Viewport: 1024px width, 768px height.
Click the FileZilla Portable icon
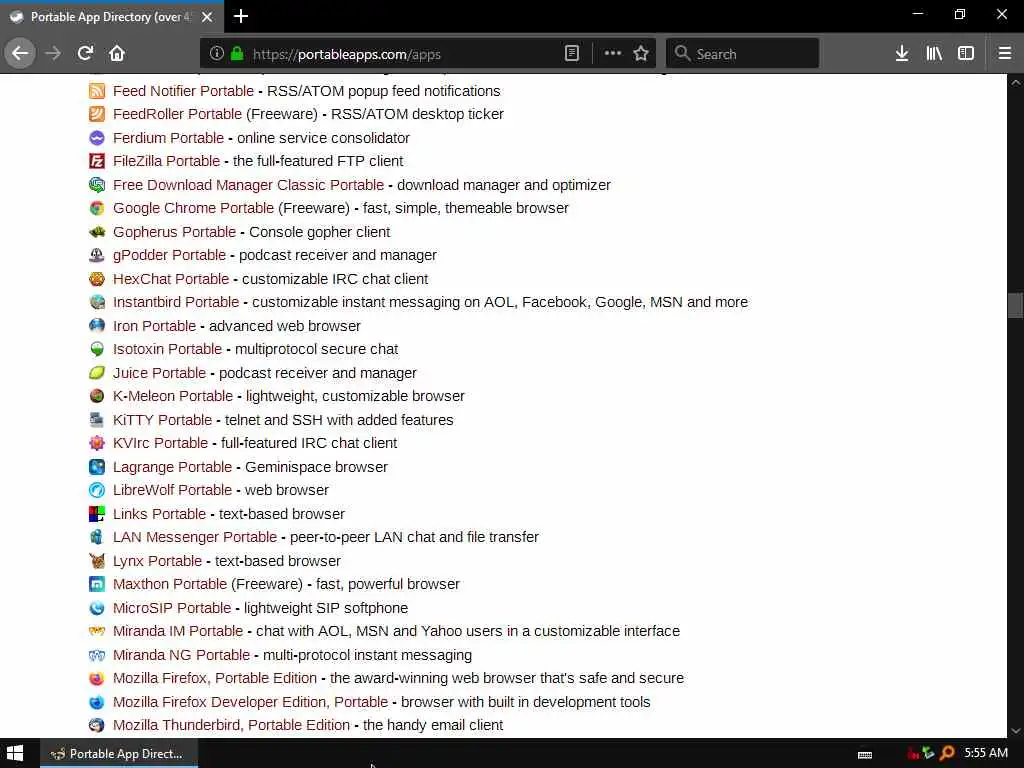pos(97,161)
